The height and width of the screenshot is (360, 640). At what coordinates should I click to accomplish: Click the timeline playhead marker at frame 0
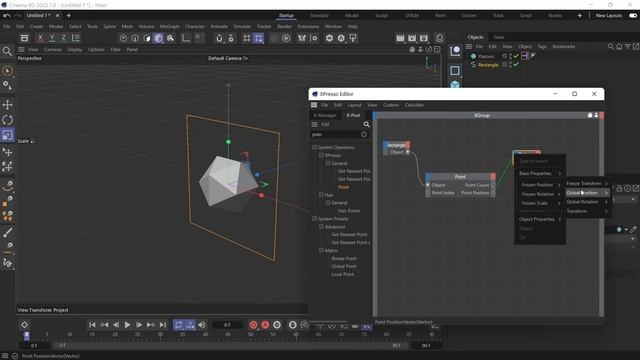[27, 336]
